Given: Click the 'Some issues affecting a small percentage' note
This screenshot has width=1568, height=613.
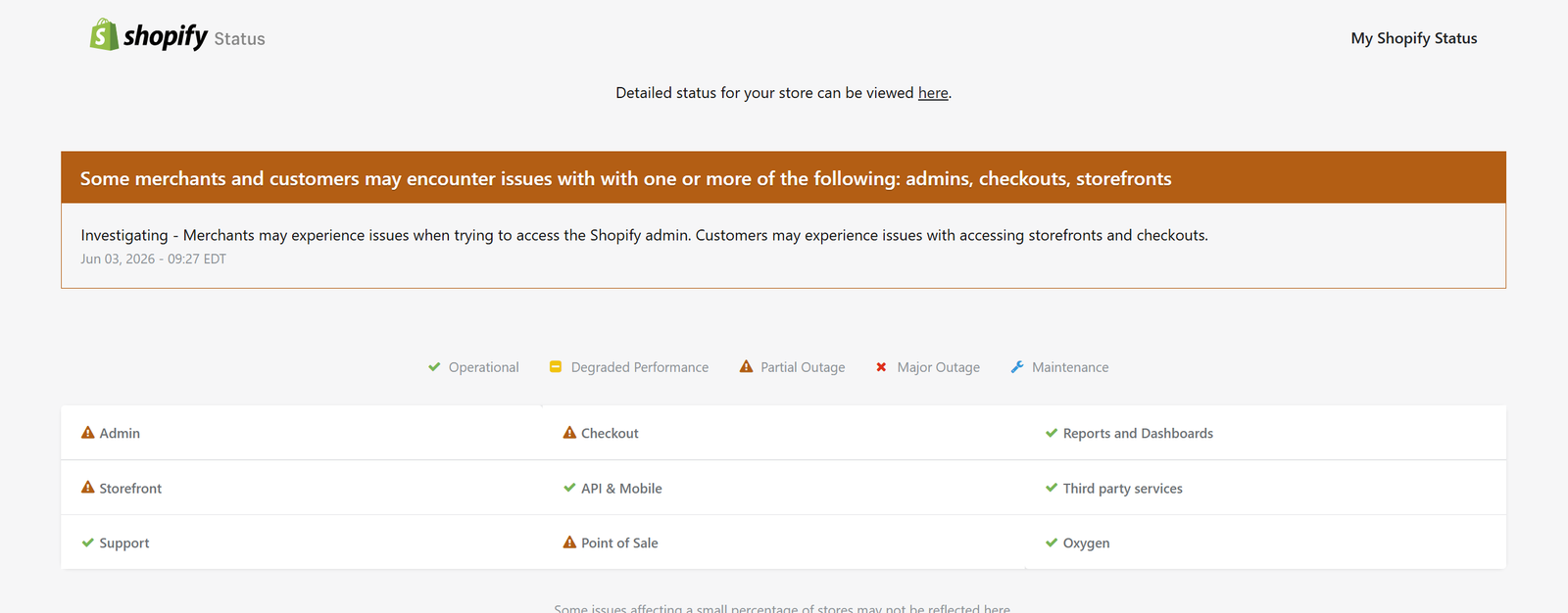Looking at the screenshot, I should [x=782, y=608].
